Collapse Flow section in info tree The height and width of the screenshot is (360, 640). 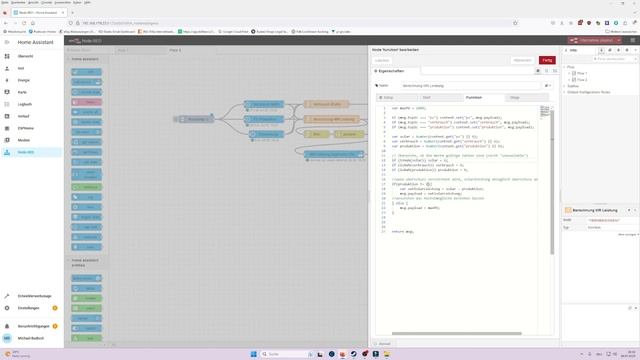point(565,67)
